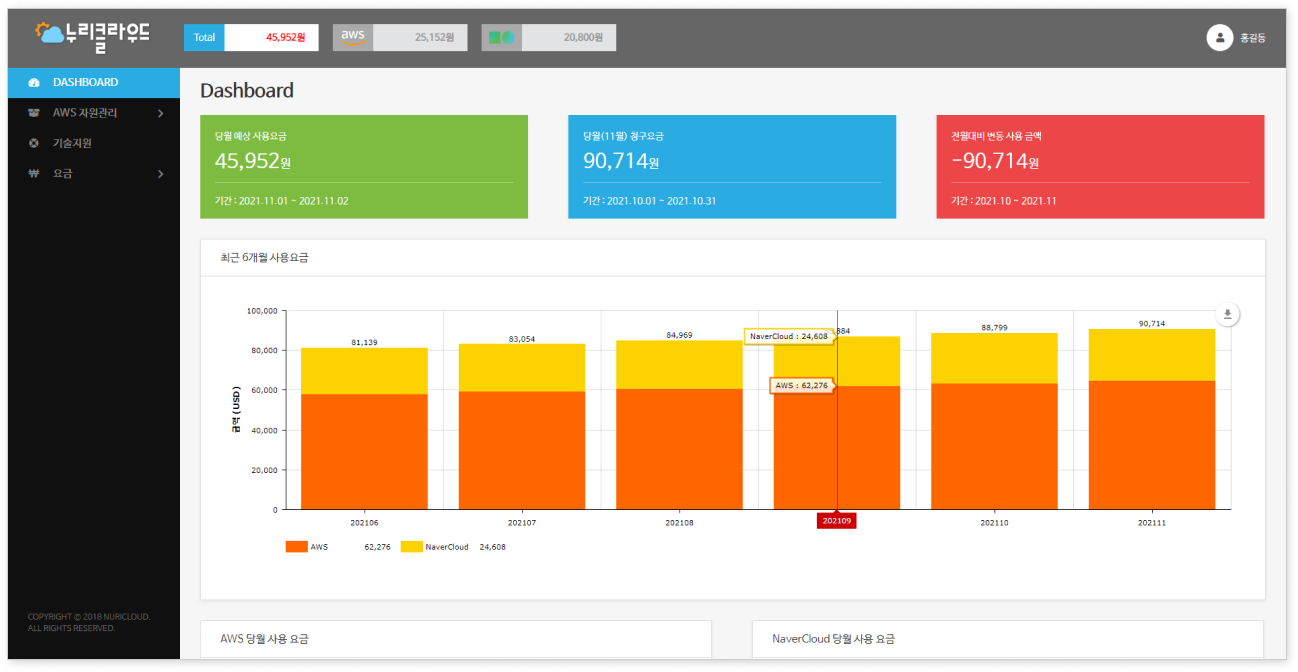
Task: Click the dashboard gauge icon in sidebar
Action: 34,83
